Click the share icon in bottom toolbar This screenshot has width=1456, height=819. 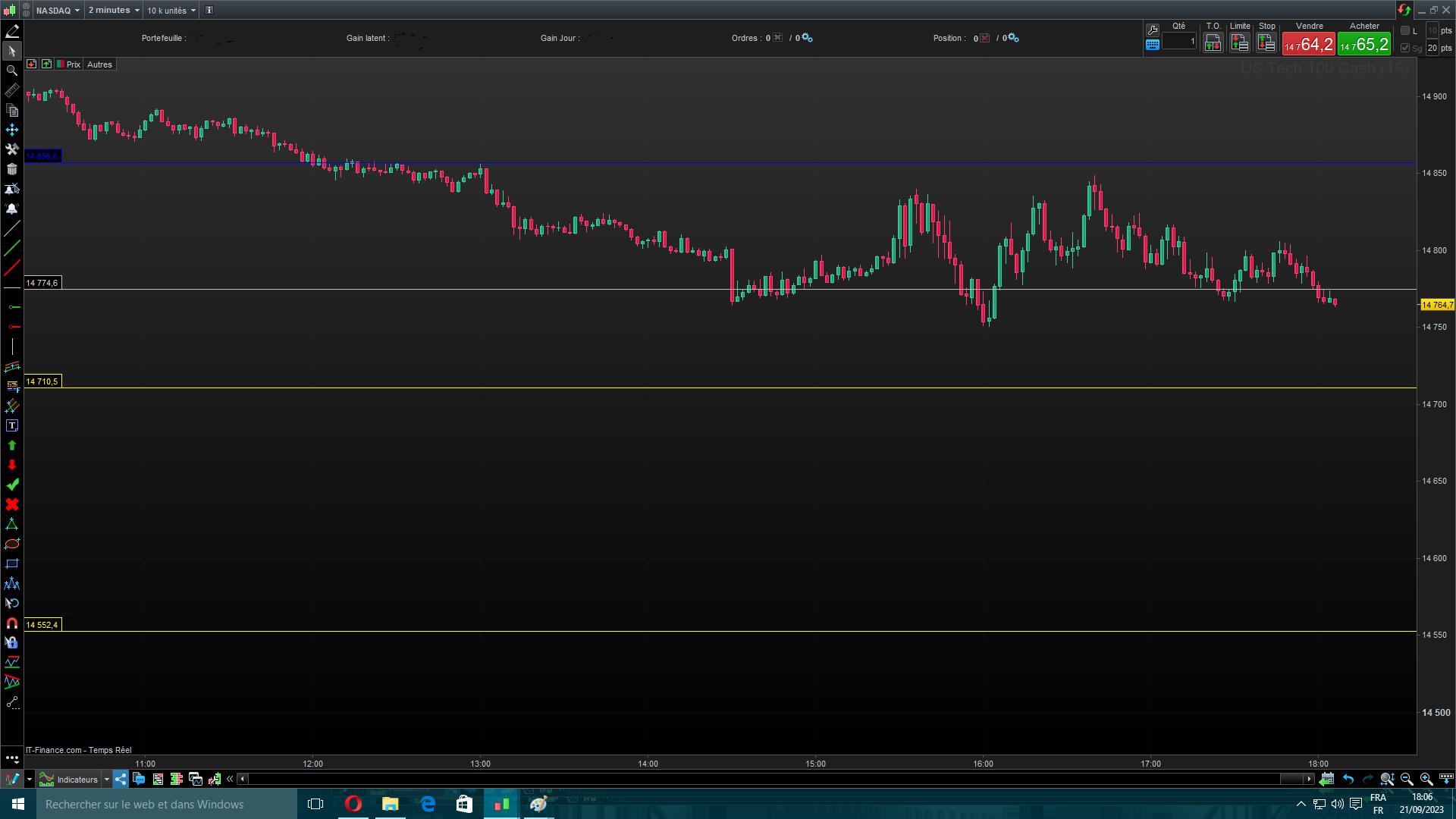[x=121, y=779]
